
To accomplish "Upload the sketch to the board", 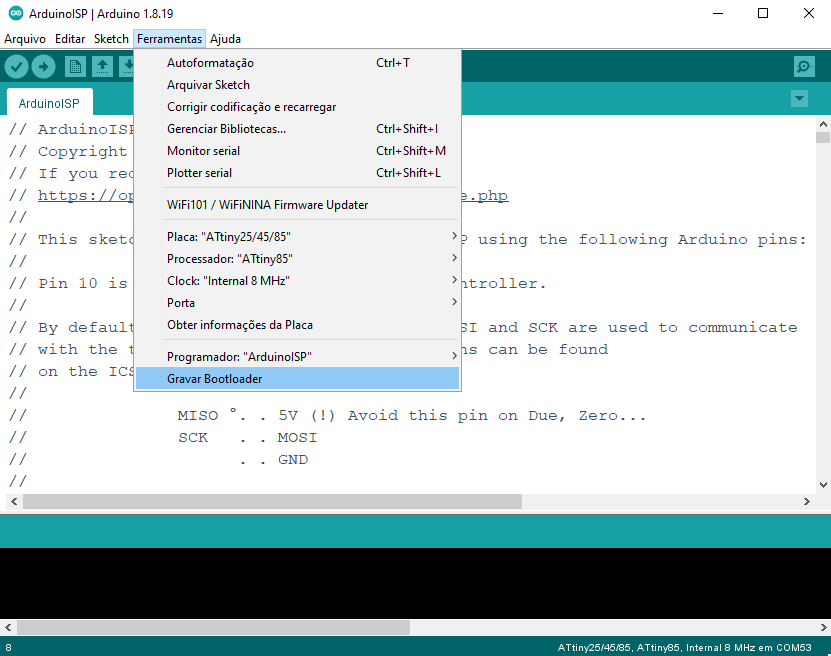I will (43, 66).
